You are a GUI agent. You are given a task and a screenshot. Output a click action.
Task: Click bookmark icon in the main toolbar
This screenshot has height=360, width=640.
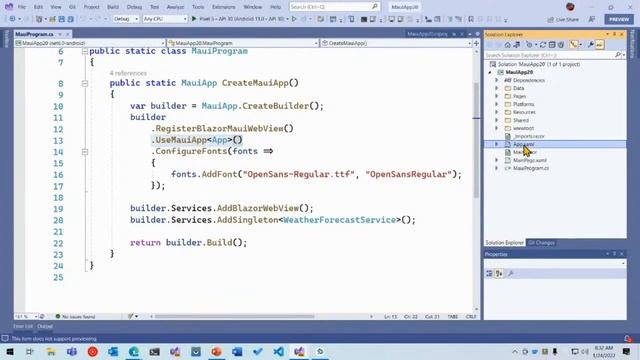click(471, 19)
